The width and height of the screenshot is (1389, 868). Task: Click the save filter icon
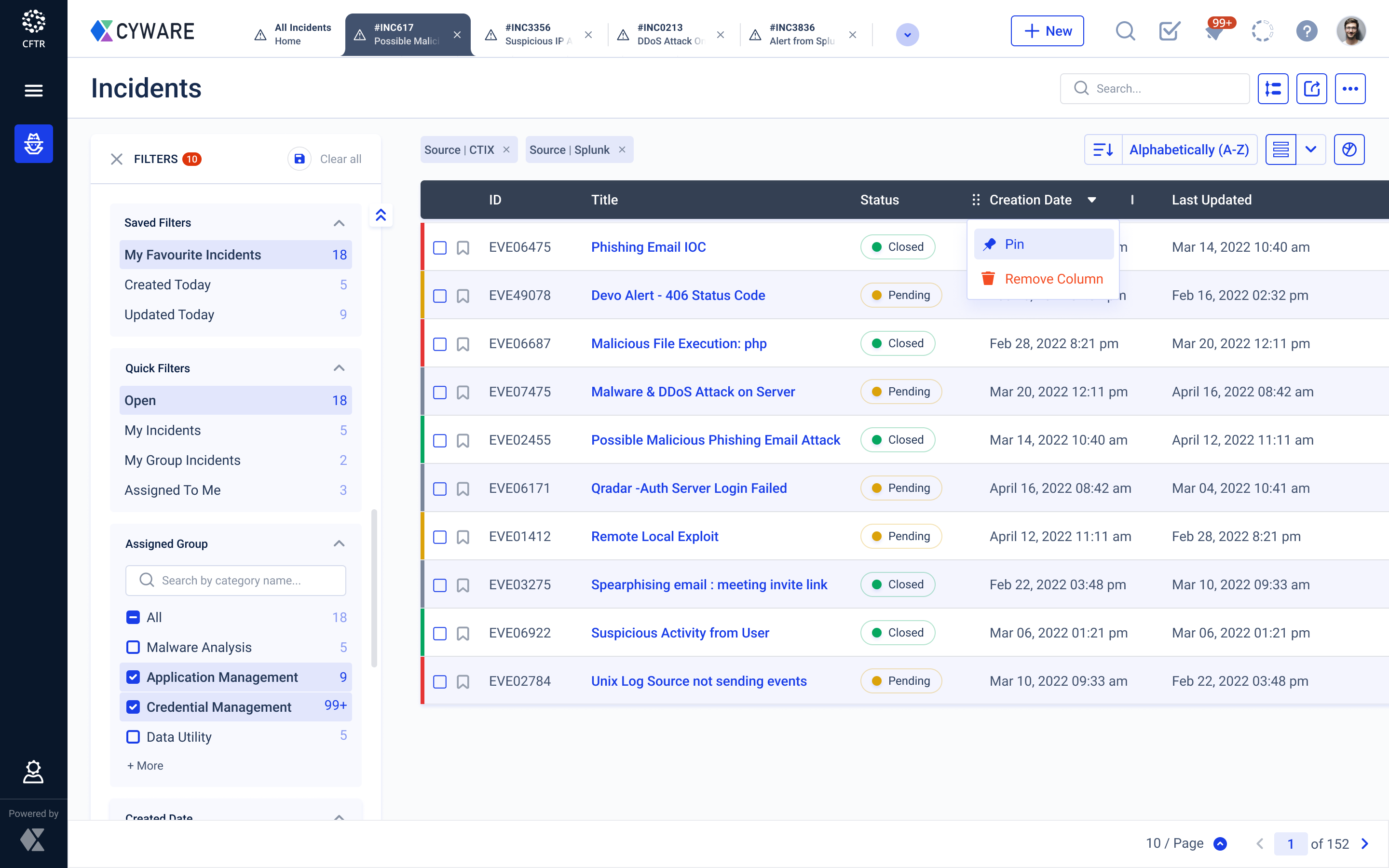(299, 159)
